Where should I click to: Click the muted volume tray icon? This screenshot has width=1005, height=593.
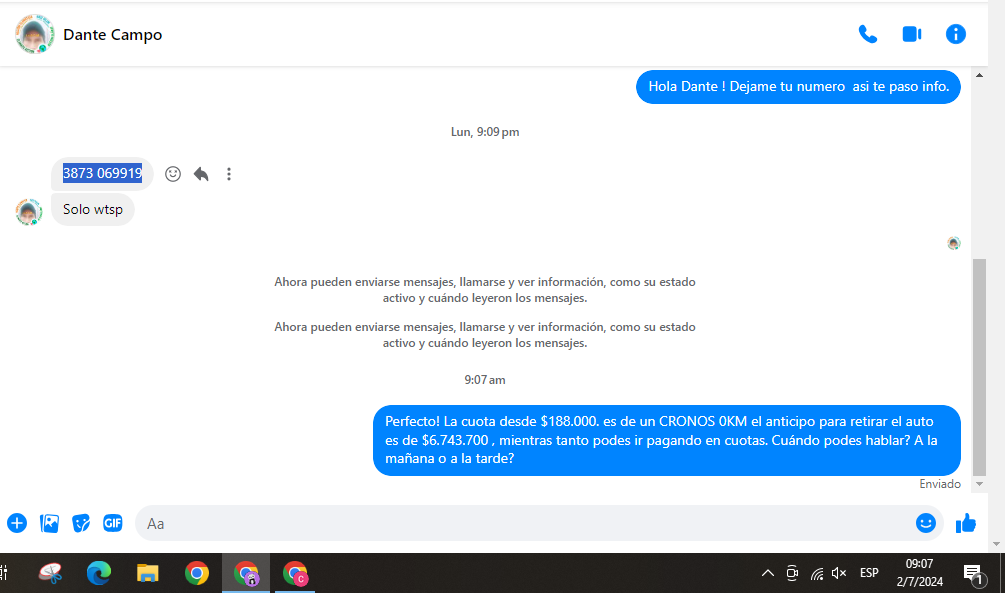(839, 573)
